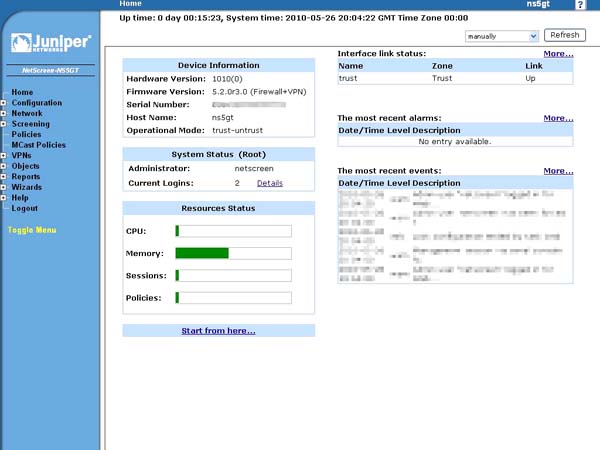Expand the Help menu node
This screenshot has width=600, height=450.
pos(3,198)
